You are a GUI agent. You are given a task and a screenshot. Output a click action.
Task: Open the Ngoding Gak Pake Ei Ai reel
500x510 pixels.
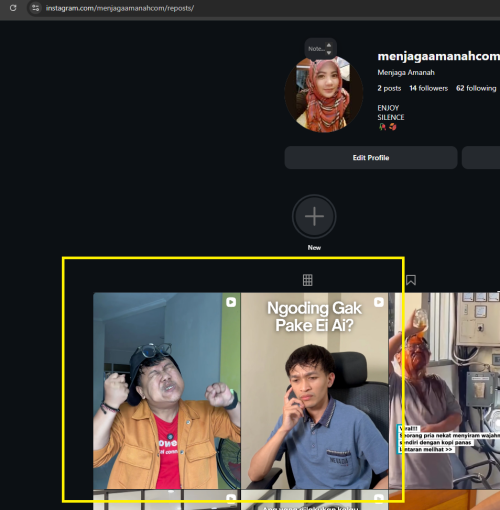[x=314, y=391]
